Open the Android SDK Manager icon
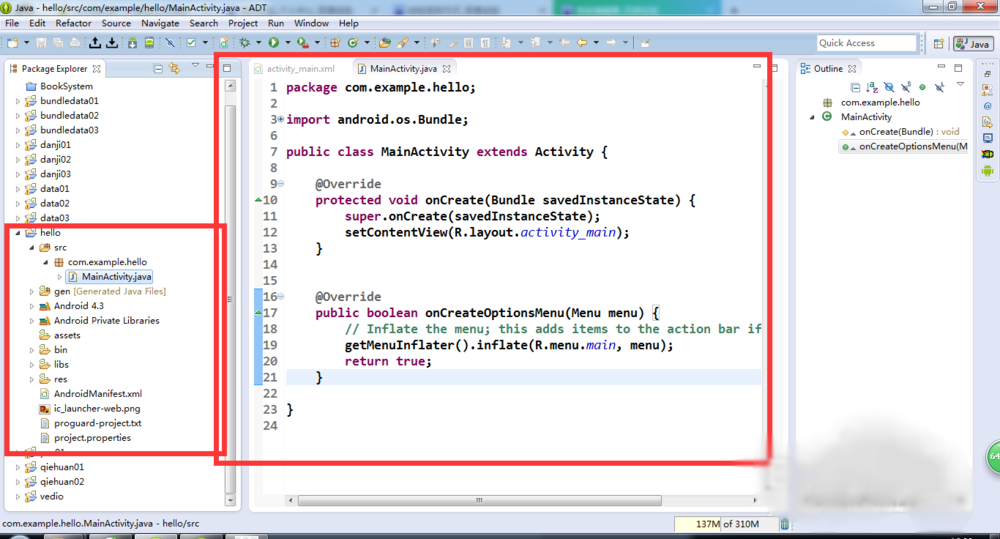This screenshot has height=539, width=1000. (133, 43)
